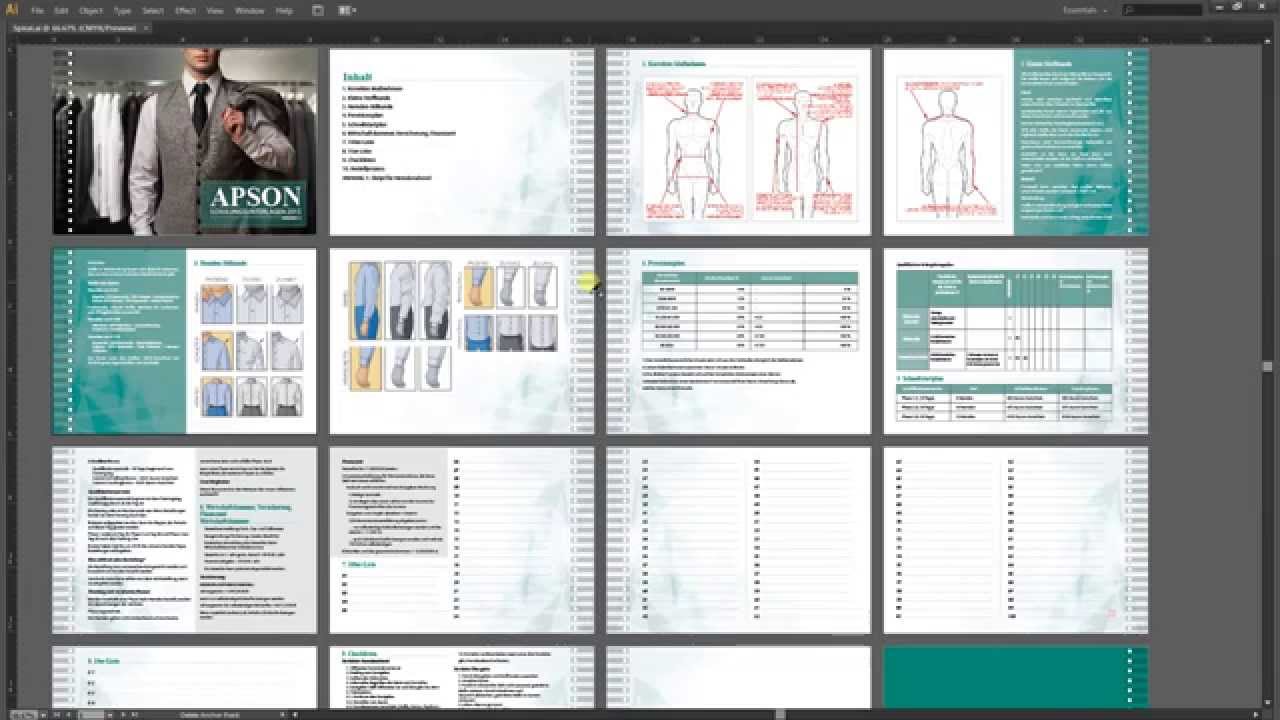Go to the first artboard
This screenshot has height=720, width=1280.
(x=56, y=715)
